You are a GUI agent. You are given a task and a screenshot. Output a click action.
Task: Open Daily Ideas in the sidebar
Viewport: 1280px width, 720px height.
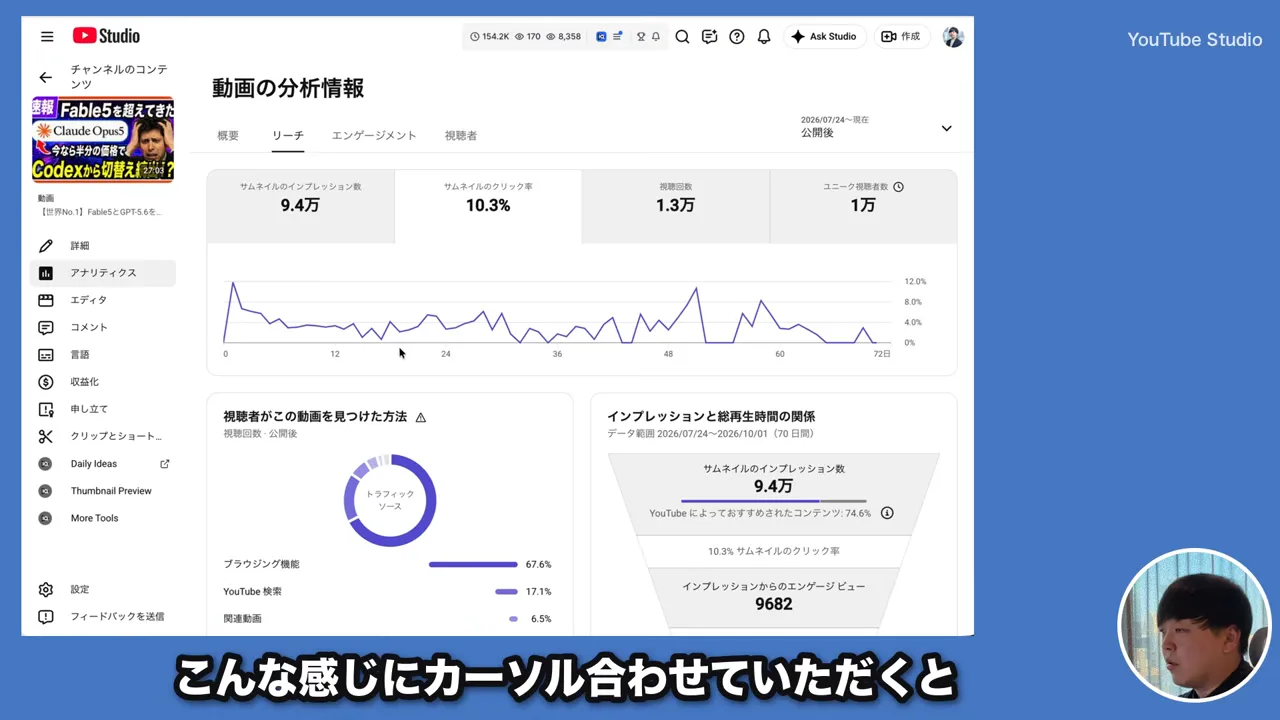[x=102, y=464]
